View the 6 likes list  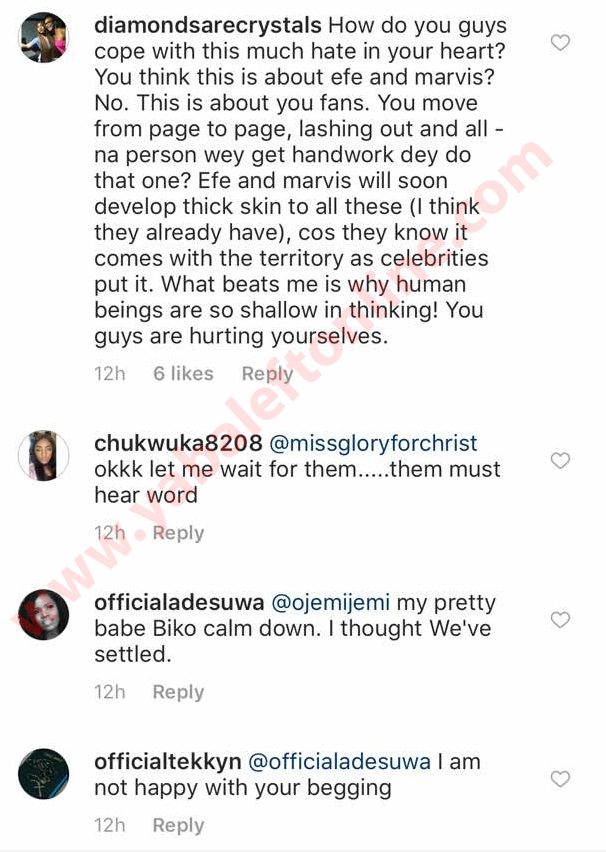tap(183, 374)
